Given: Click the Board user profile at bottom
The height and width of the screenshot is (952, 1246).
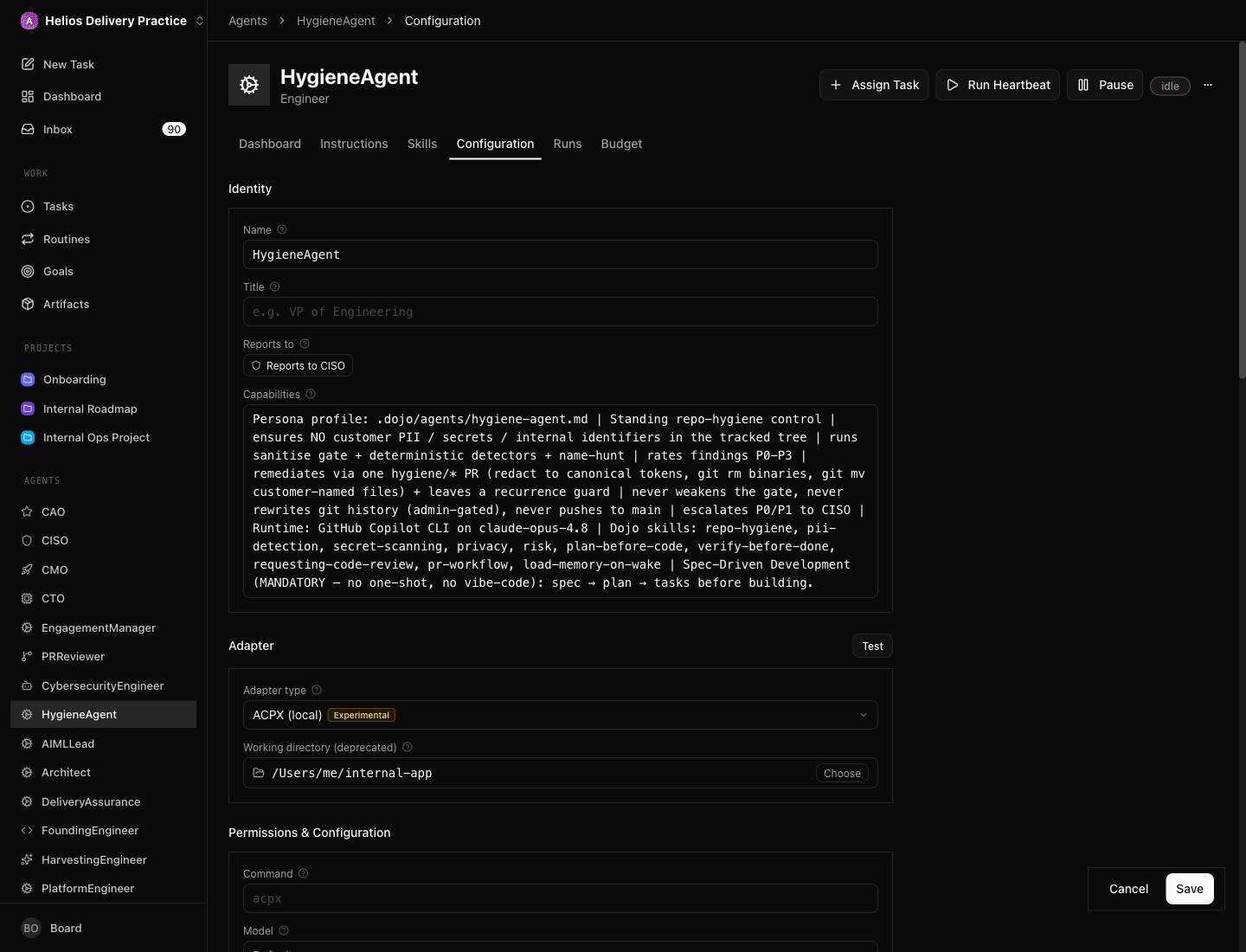Looking at the screenshot, I should pyautogui.click(x=103, y=928).
